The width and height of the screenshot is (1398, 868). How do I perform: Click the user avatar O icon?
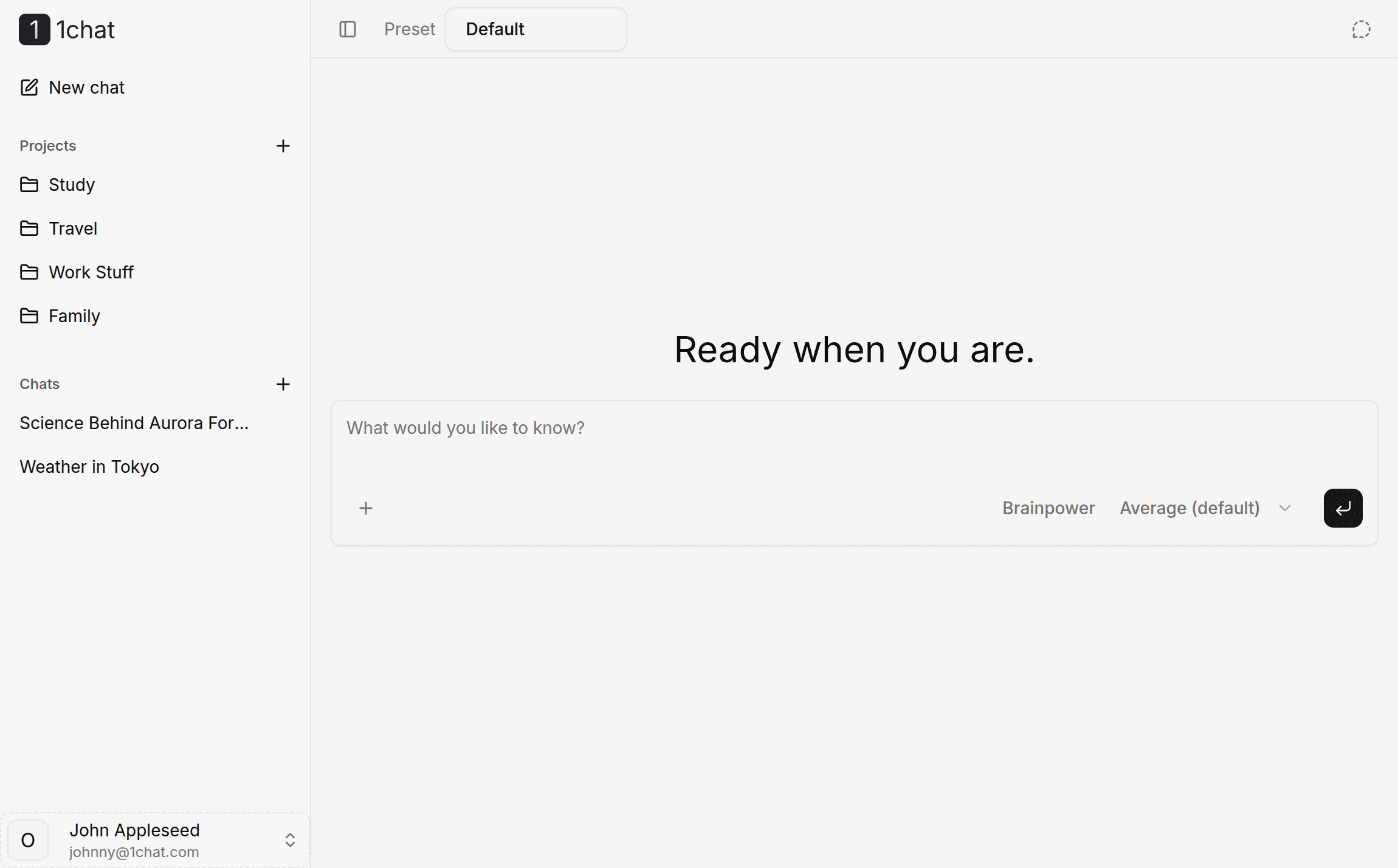click(x=28, y=840)
